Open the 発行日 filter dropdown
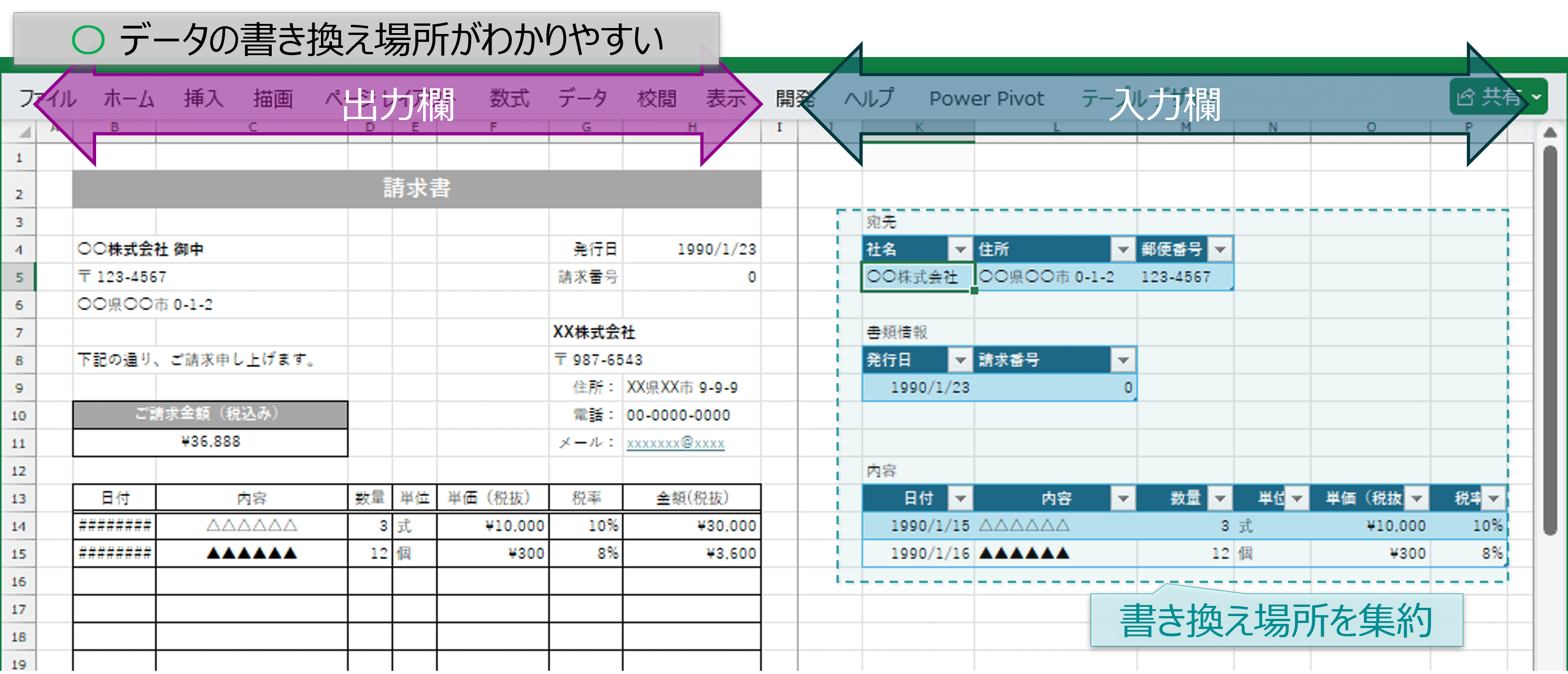This screenshot has width=1568, height=674. [x=961, y=360]
